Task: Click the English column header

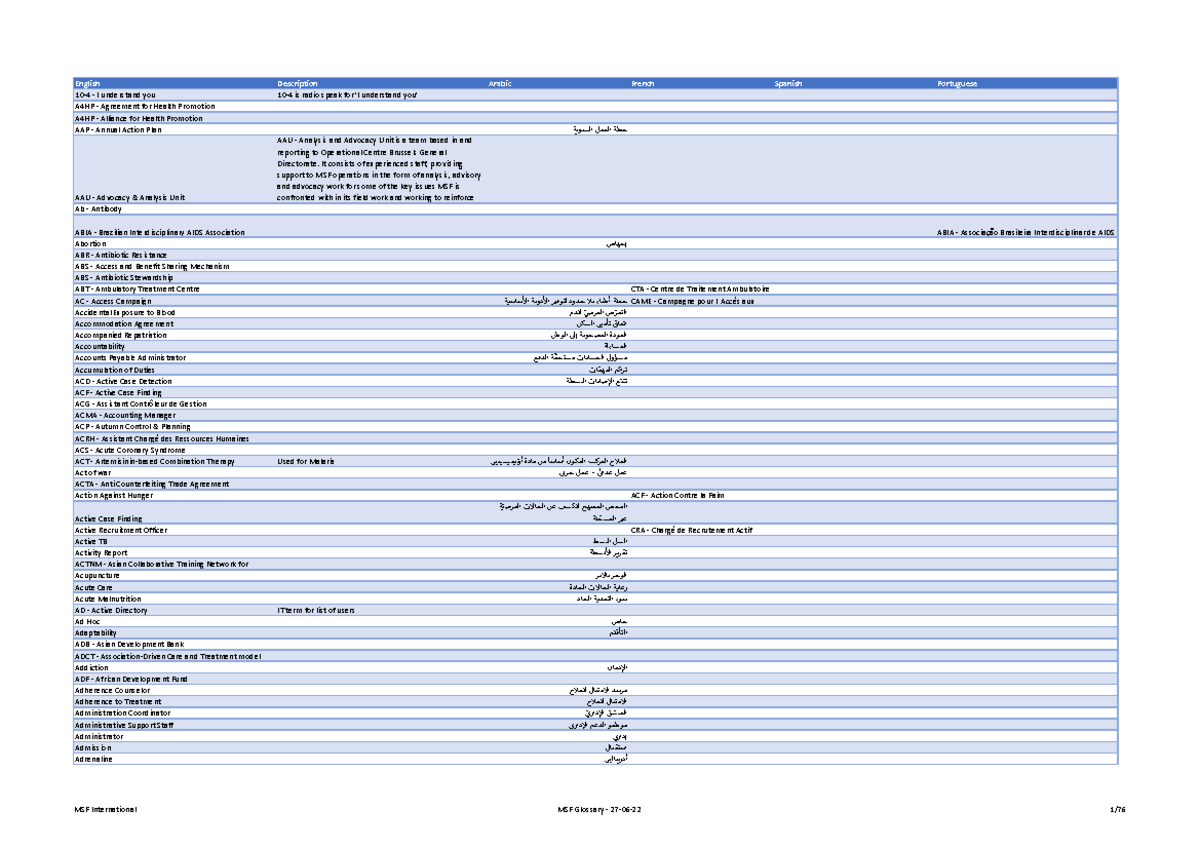Action: point(88,84)
